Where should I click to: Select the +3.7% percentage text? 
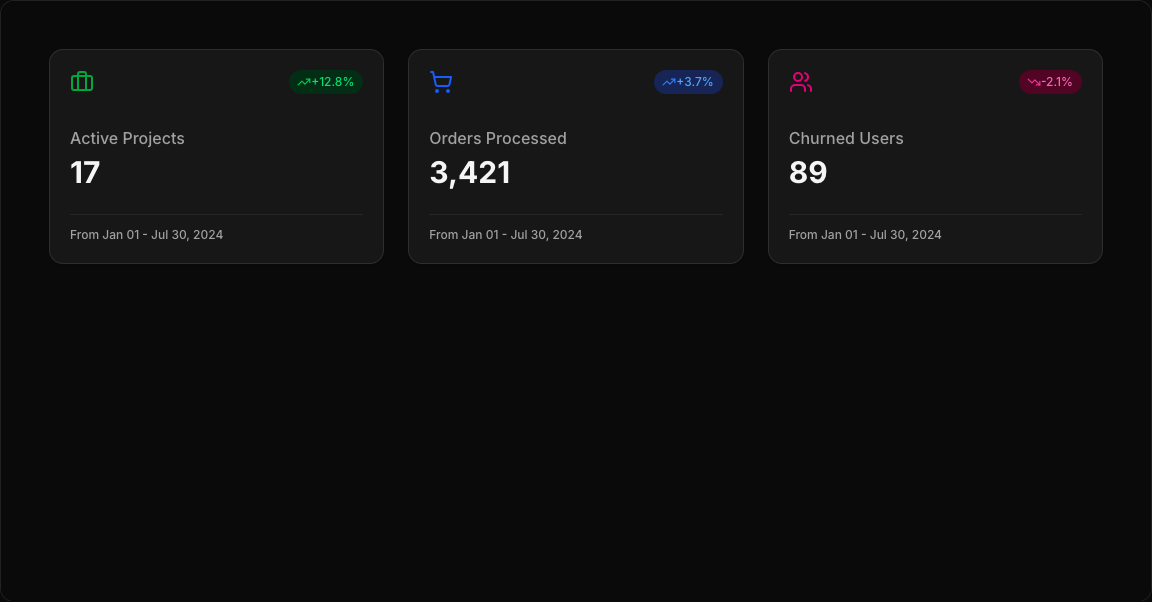695,82
